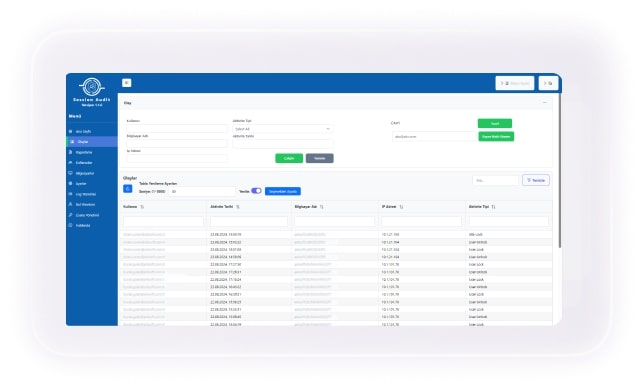Click the green Export Mail Gönder button
This screenshot has width=643, height=389.
[496, 136]
